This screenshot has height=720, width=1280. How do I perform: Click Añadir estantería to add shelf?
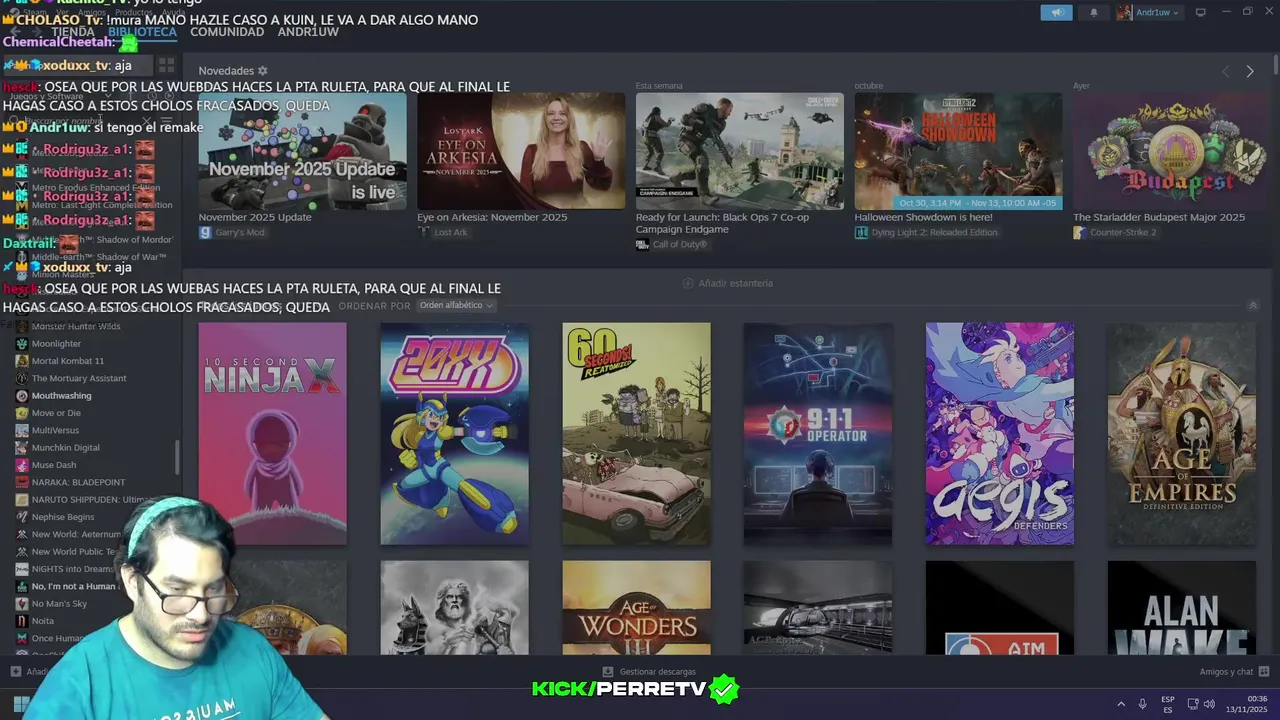(x=727, y=283)
